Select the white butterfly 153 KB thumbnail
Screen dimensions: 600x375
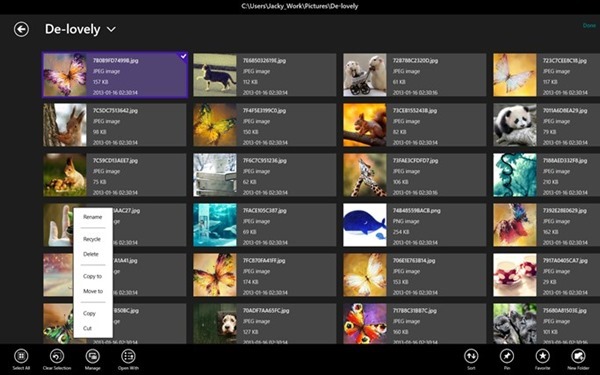[x=365, y=275]
